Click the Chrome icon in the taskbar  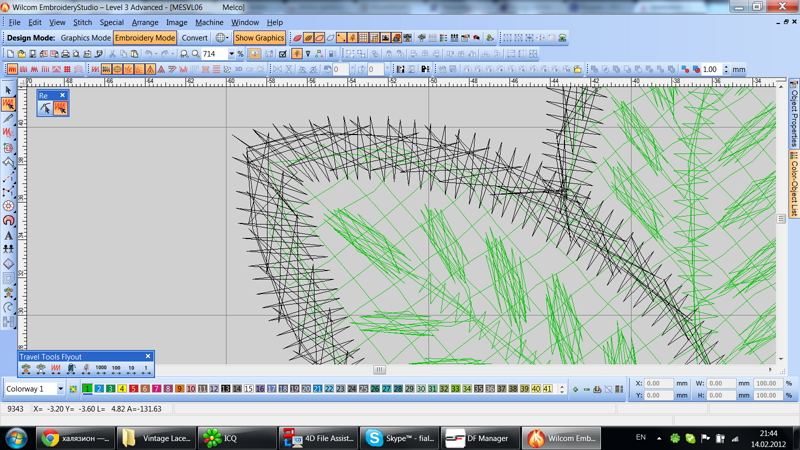click(x=49, y=438)
